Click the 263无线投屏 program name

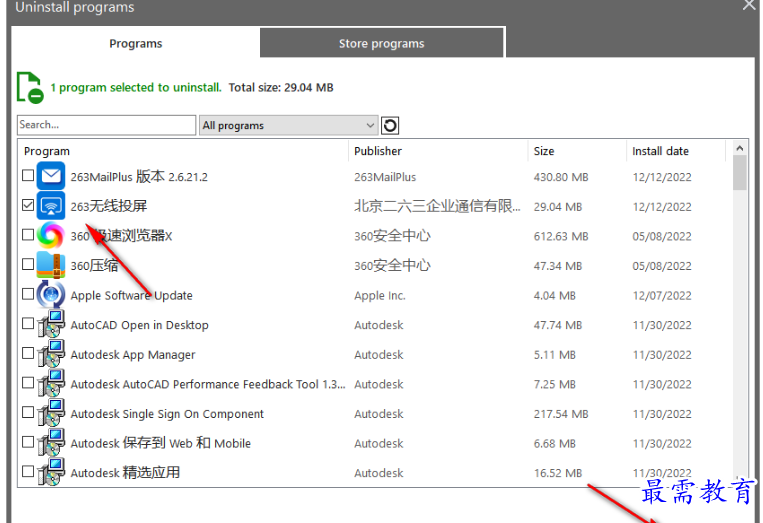(x=109, y=206)
